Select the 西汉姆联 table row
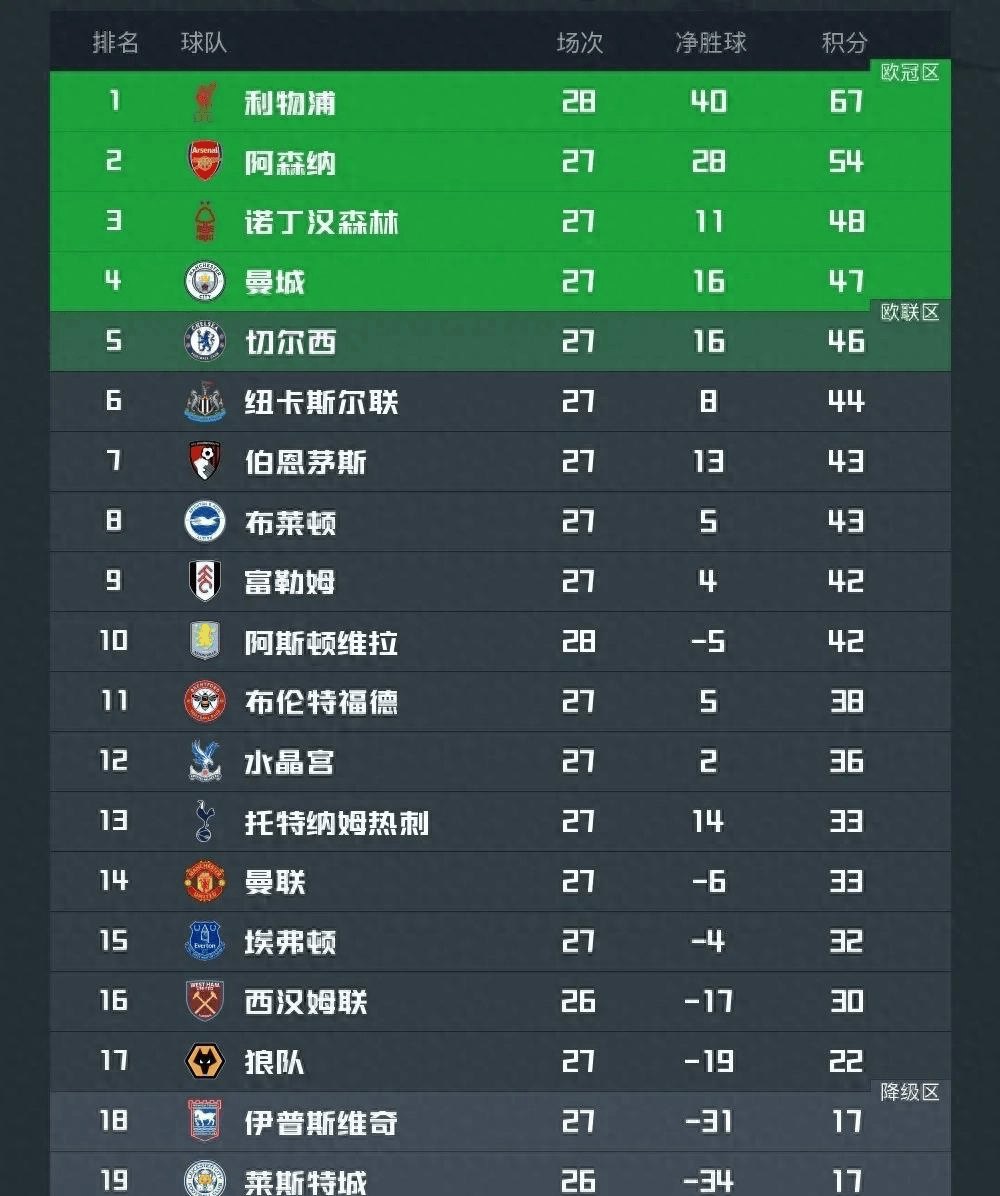Image resolution: width=1000 pixels, height=1196 pixels. coord(500,1001)
